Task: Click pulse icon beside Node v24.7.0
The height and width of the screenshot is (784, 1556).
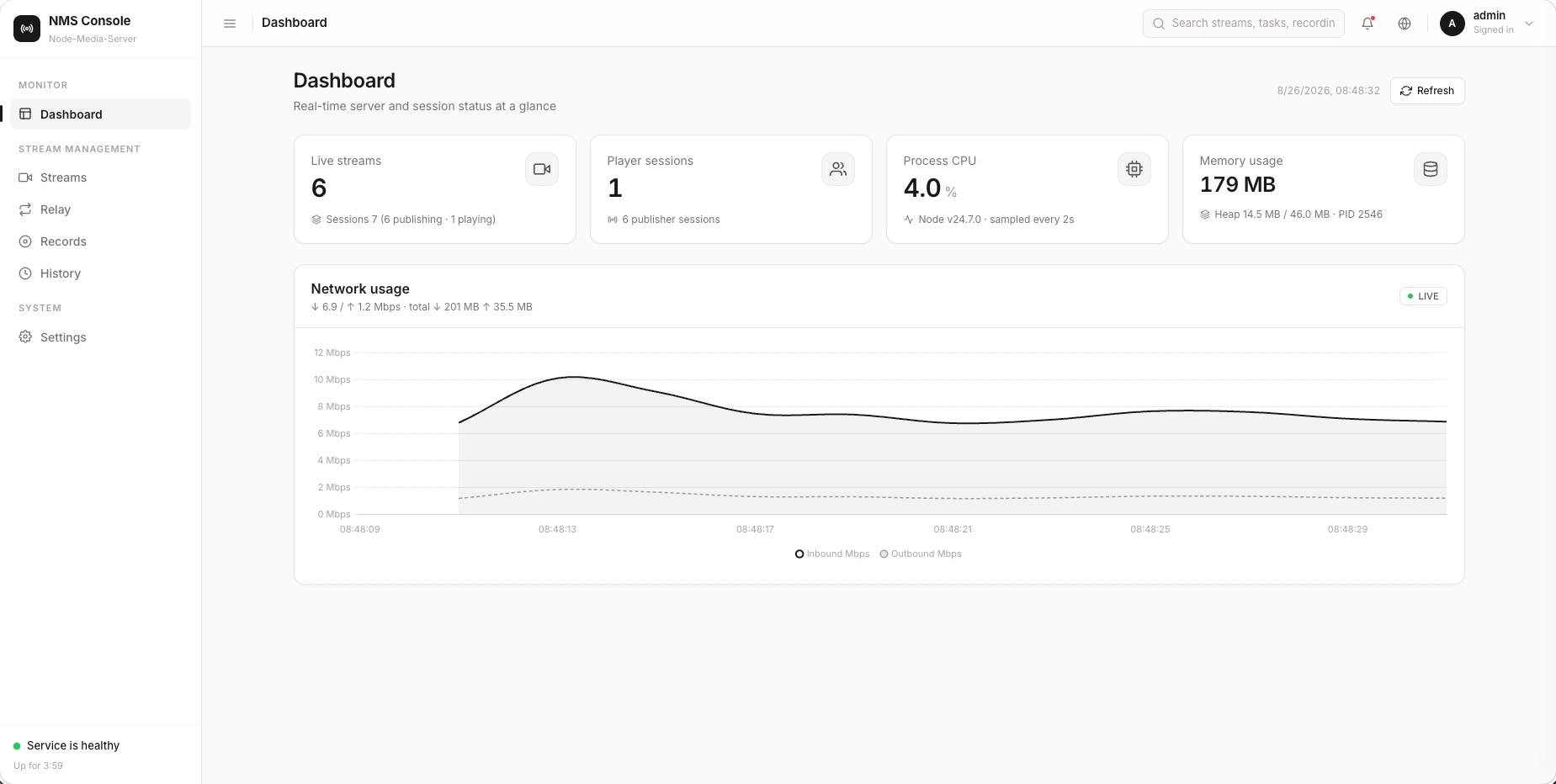Action: pos(909,220)
